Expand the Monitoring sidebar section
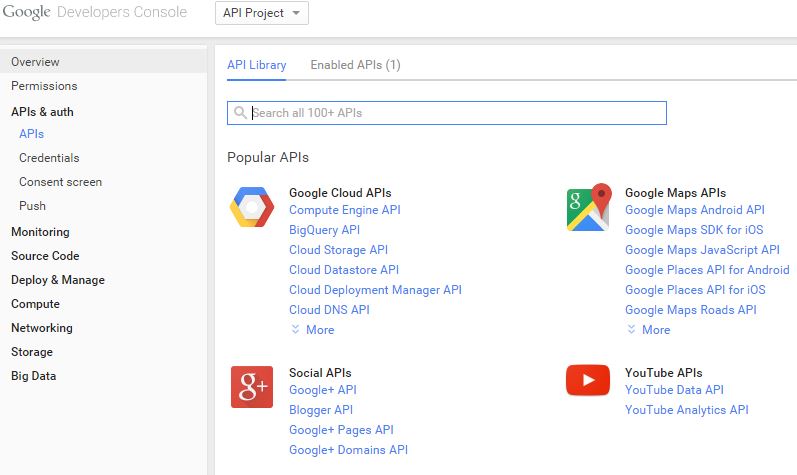Image resolution: width=797 pixels, height=475 pixels. tap(40, 232)
